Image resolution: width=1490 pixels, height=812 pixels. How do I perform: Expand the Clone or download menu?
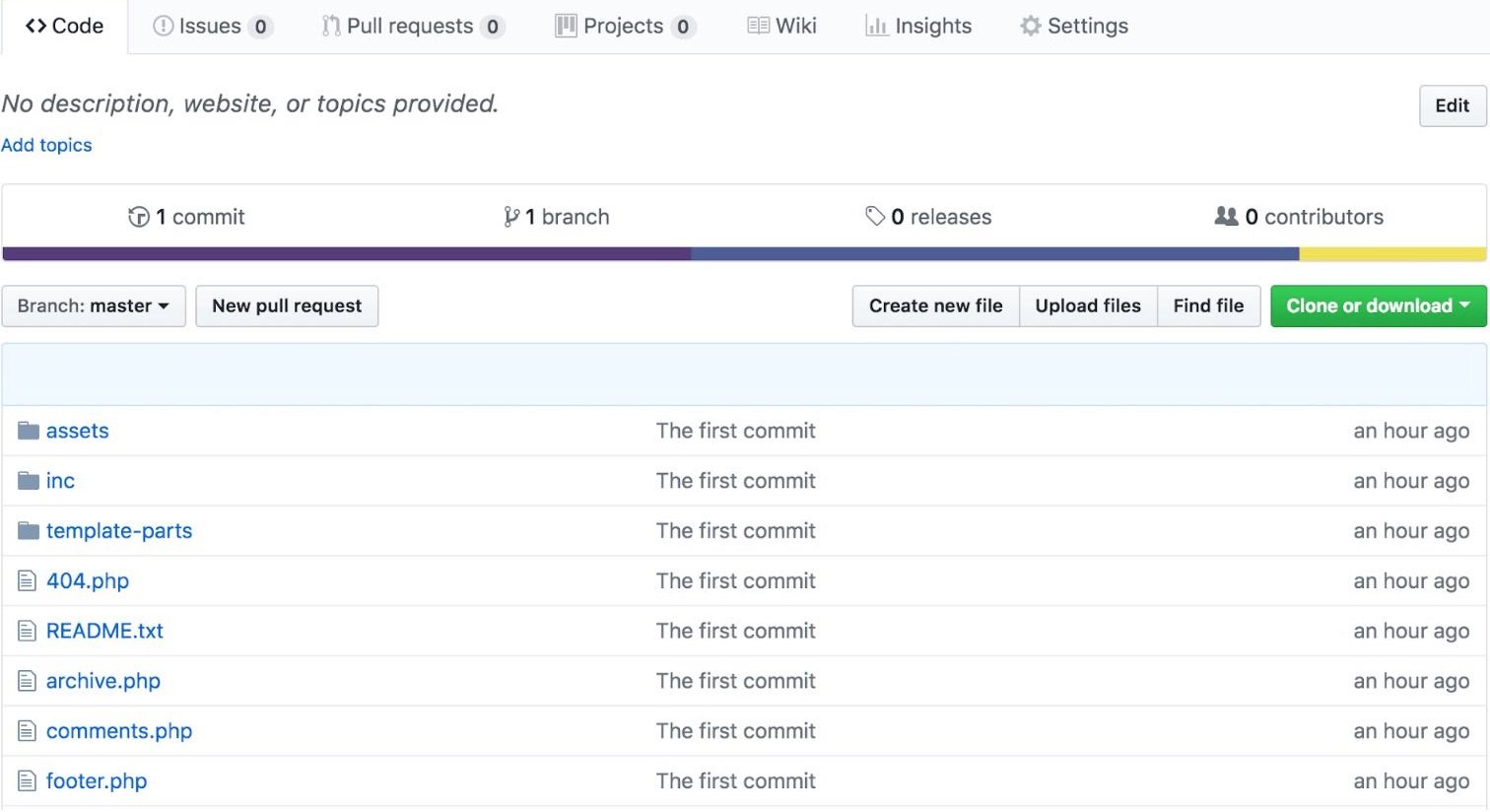(1377, 305)
